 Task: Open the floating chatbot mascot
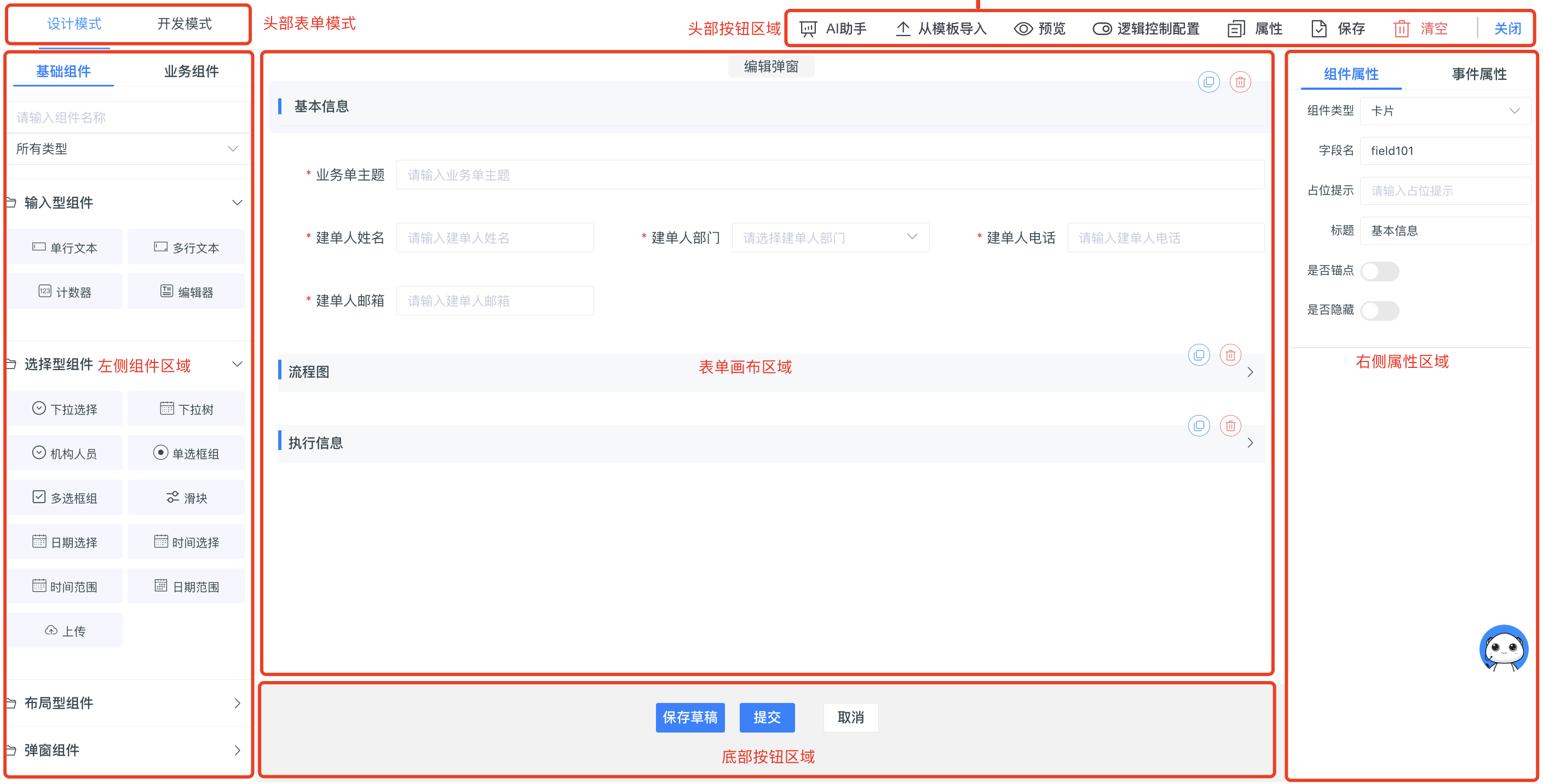[1504, 649]
